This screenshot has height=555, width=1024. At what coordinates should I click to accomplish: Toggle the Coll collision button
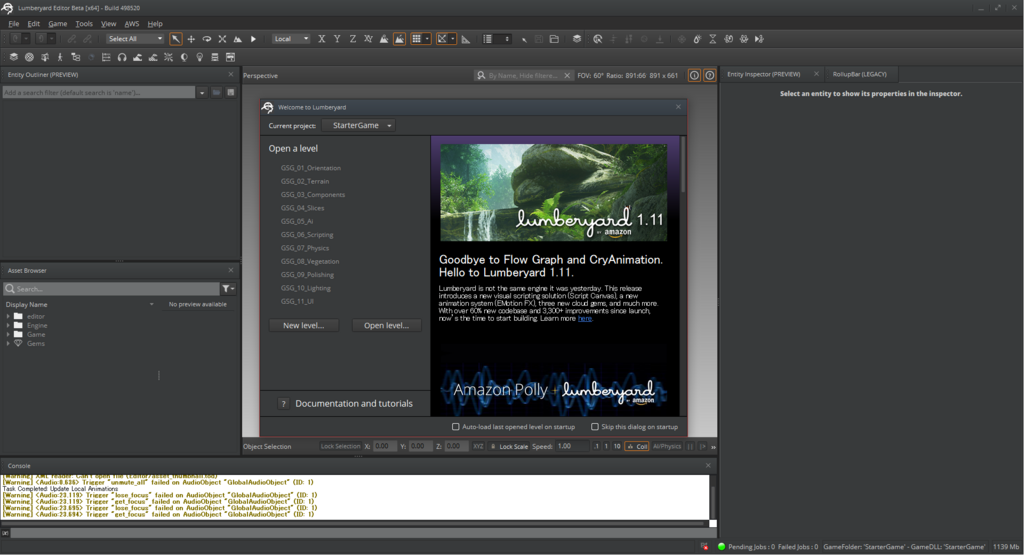(636, 446)
